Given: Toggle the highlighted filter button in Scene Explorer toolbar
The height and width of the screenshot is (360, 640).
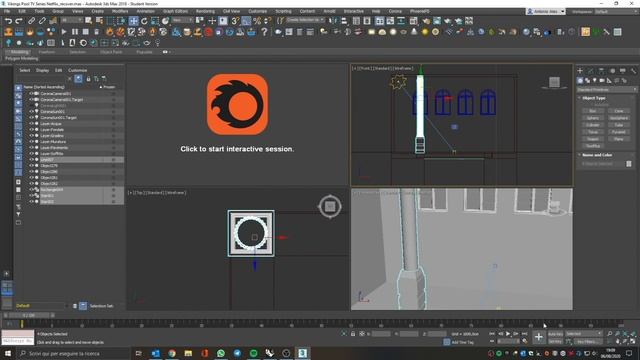Looking at the screenshot, I should click(78, 79).
